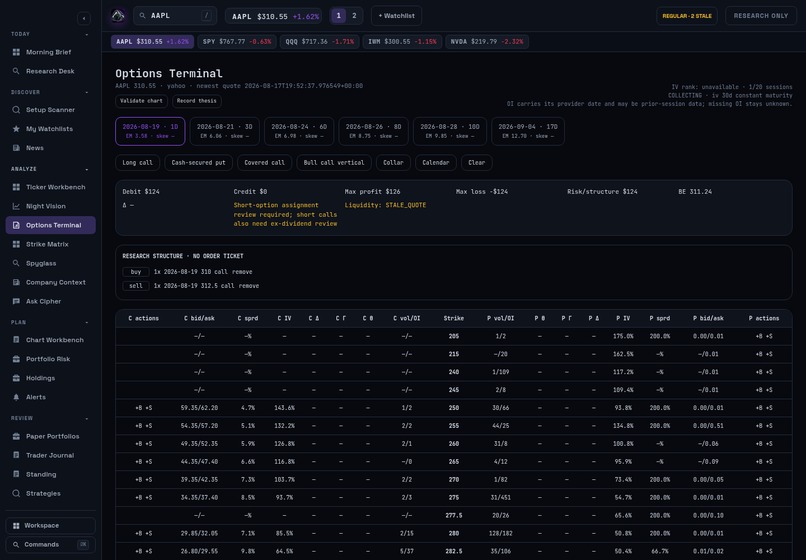Click the C bid/ask column header
Image resolution: width=806 pixels, height=560 pixels.
[x=199, y=318]
